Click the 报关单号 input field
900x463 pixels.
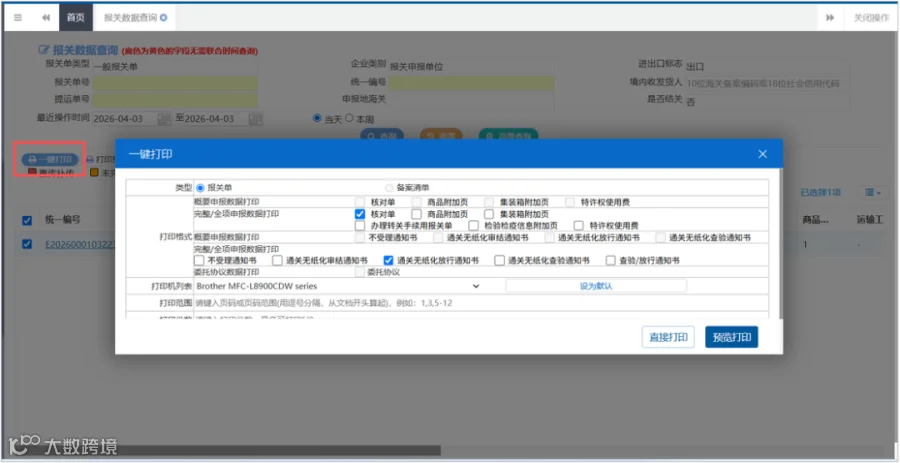pos(175,83)
